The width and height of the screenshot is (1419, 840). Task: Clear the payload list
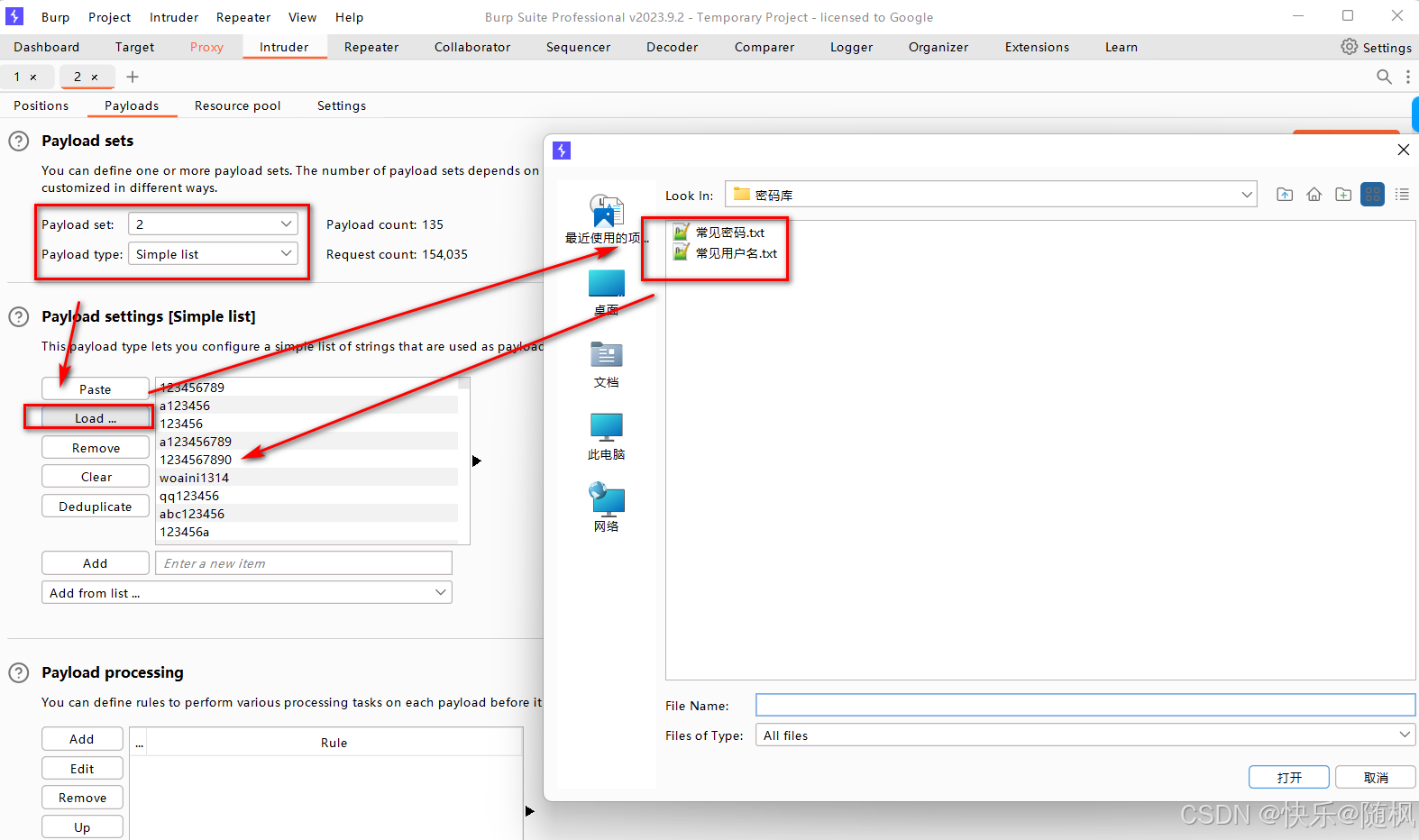pyautogui.click(x=96, y=476)
